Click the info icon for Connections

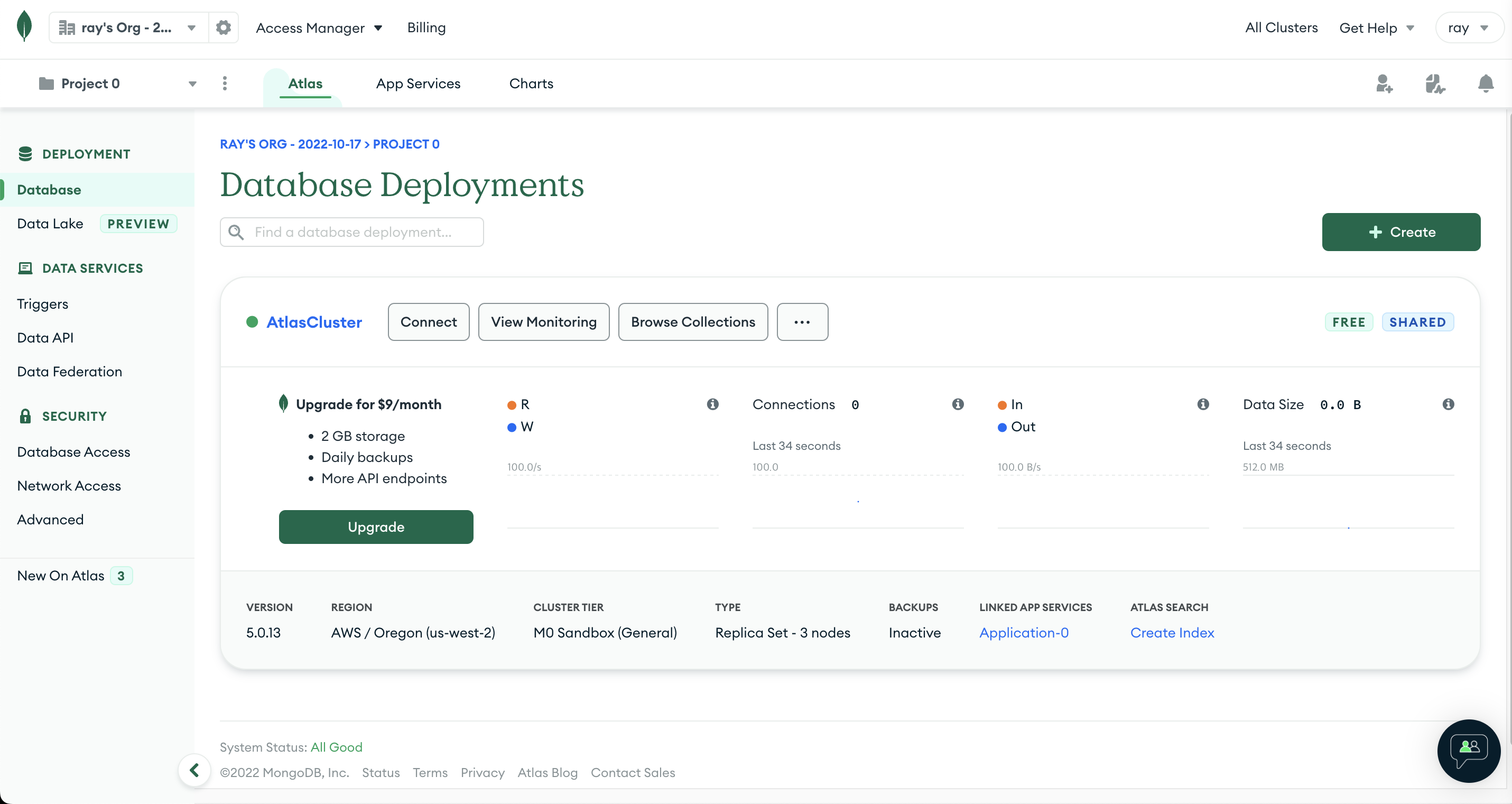tap(958, 404)
